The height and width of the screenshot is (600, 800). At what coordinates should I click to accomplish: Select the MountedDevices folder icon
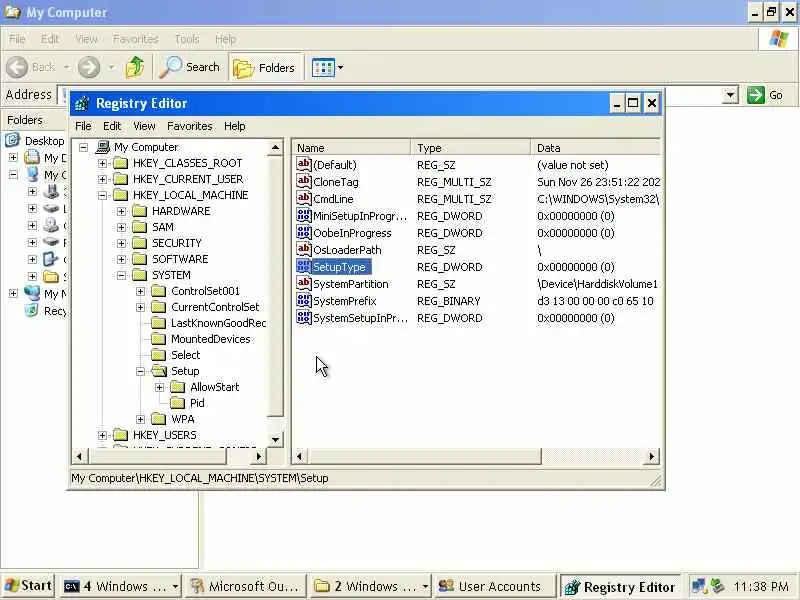[159, 339]
